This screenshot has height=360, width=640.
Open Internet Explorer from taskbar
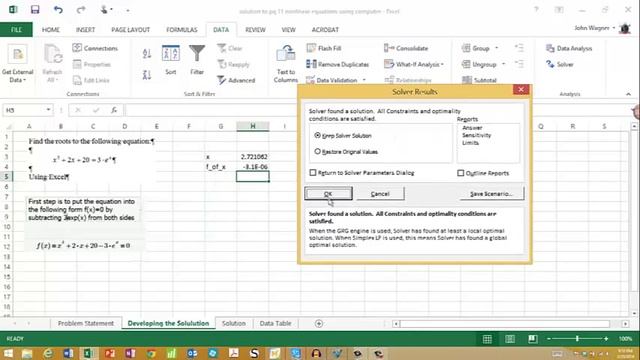click(48, 353)
